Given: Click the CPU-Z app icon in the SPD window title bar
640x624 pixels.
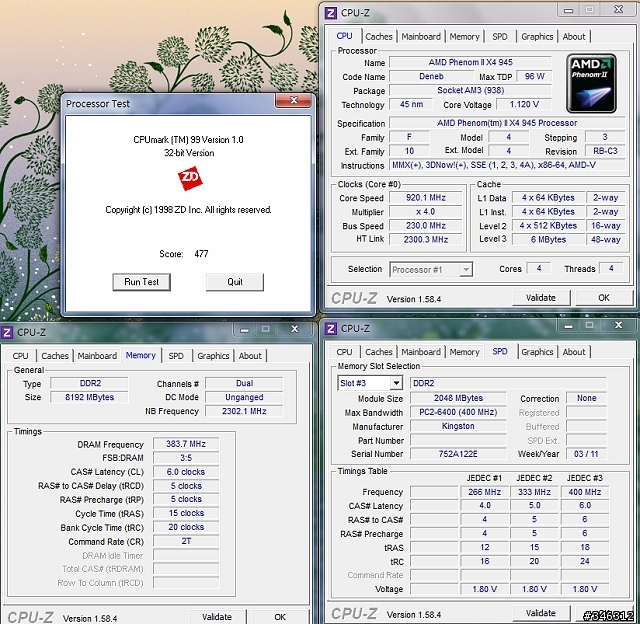Looking at the screenshot, I should [330, 329].
